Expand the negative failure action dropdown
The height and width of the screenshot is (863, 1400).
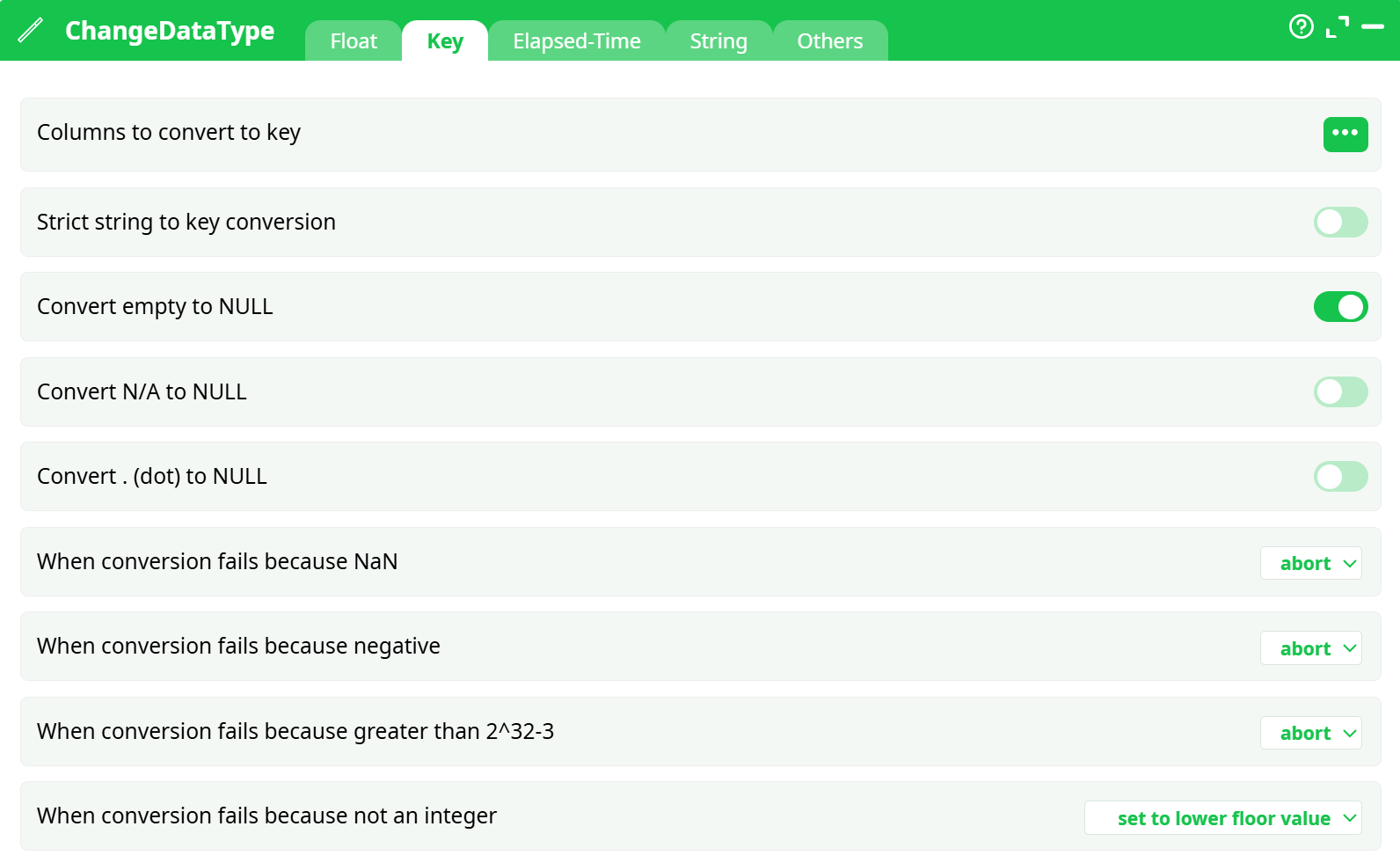pos(1310,648)
